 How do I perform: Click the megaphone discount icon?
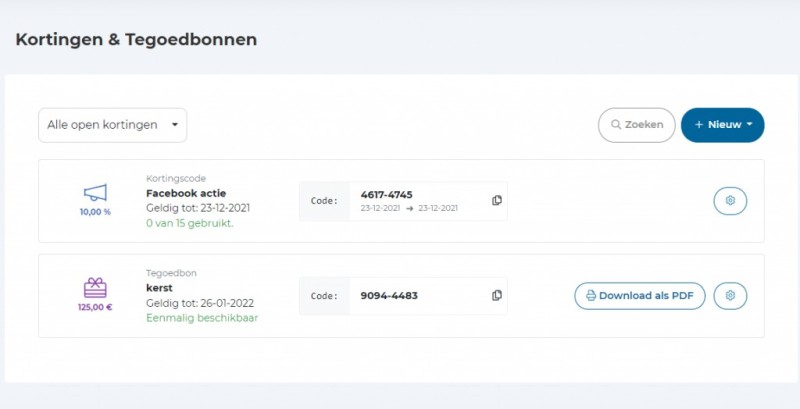tap(95, 192)
